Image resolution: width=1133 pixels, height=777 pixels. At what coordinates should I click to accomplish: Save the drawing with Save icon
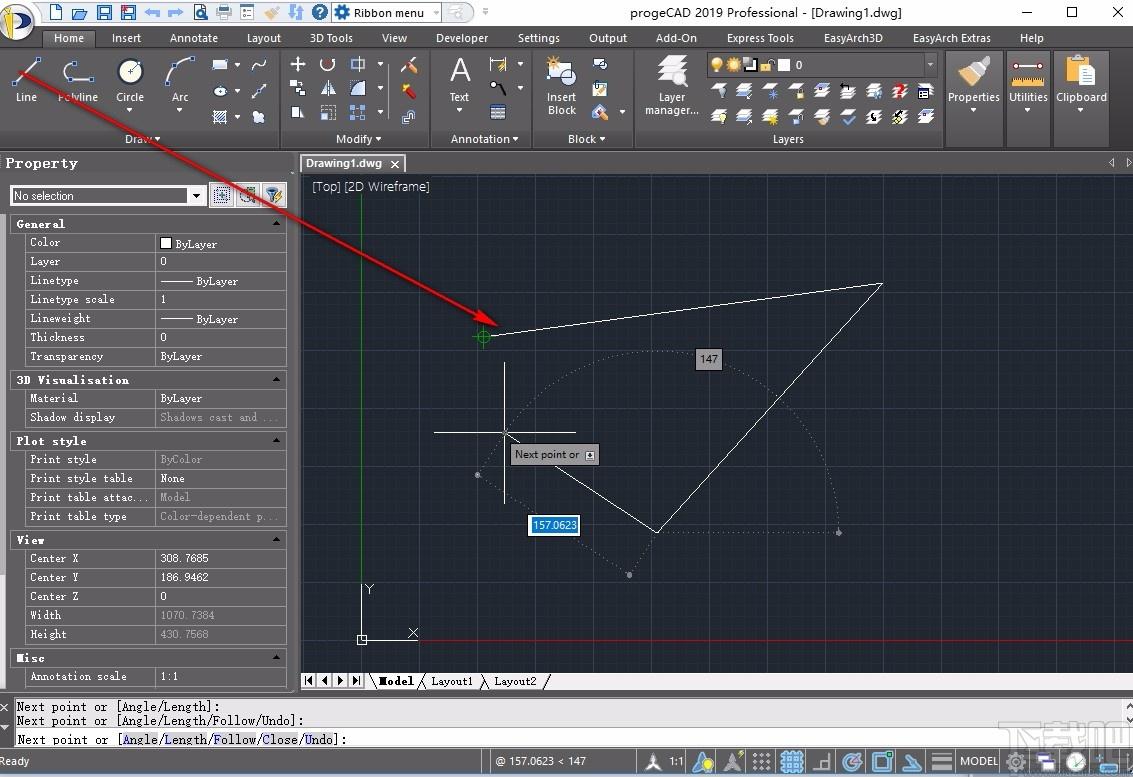104,12
